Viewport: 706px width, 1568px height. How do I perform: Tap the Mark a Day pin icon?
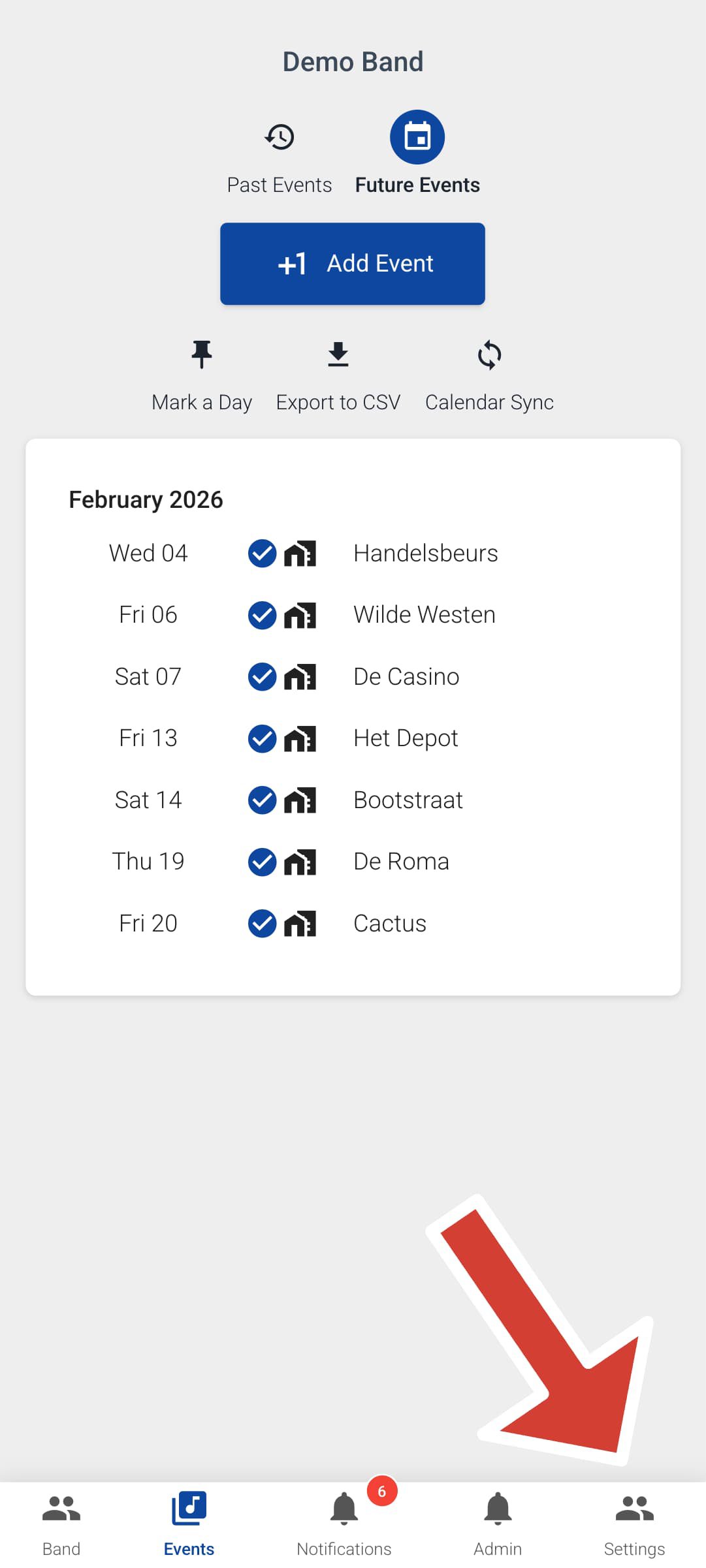202,355
